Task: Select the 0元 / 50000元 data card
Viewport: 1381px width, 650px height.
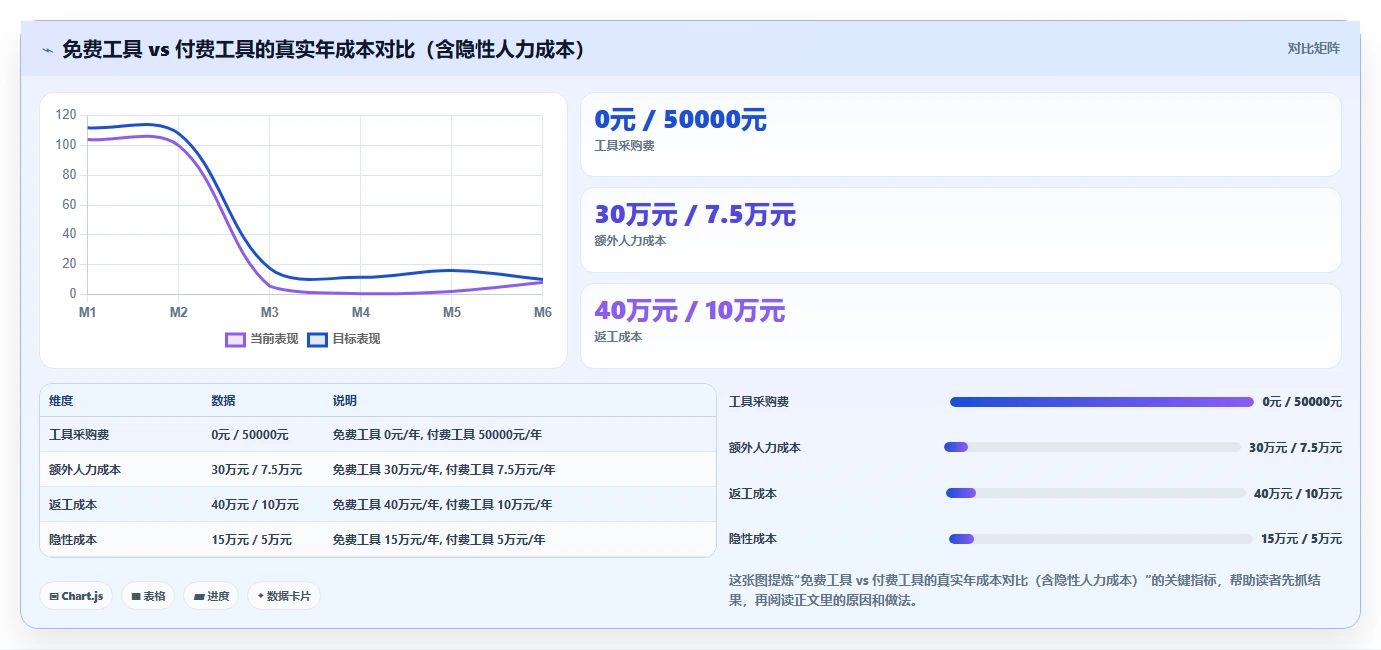Action: click(x=960, y=135)
